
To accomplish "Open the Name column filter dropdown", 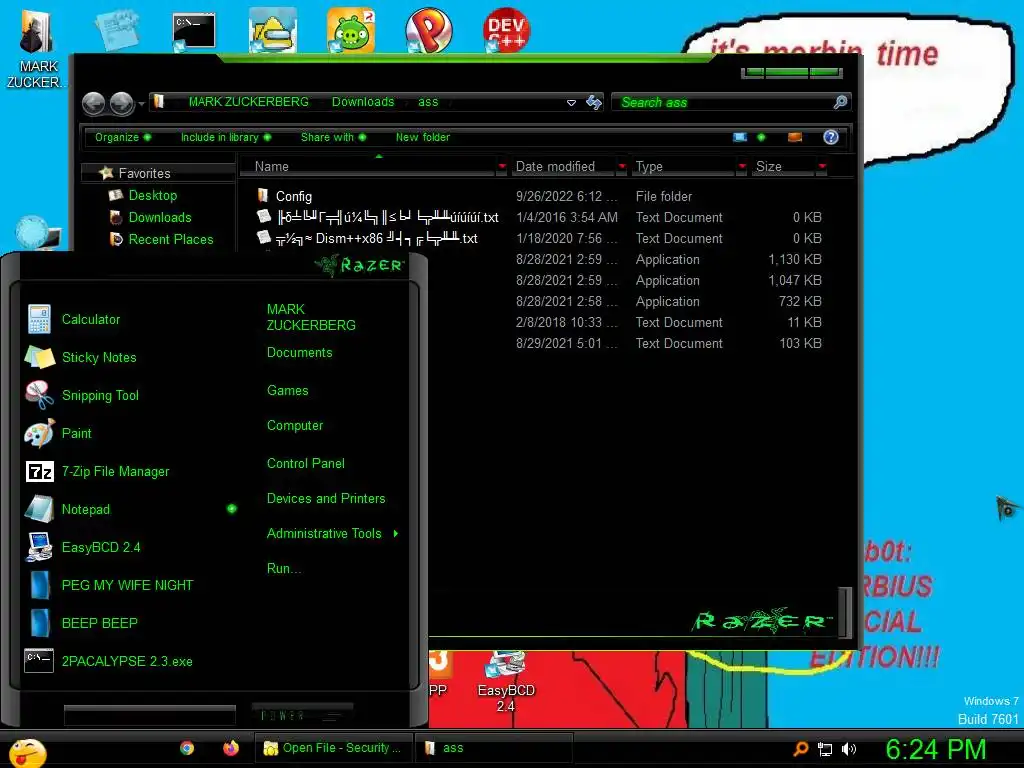I will tap(502, 167).
